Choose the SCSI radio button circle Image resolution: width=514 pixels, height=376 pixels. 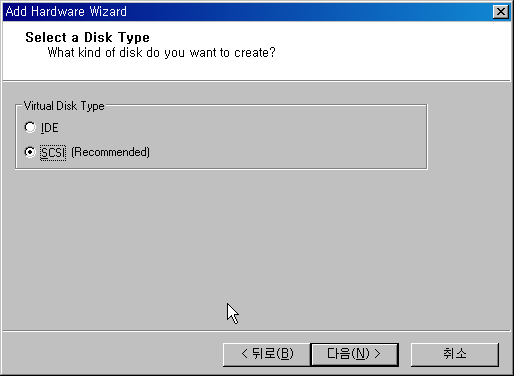pos(30,152)
